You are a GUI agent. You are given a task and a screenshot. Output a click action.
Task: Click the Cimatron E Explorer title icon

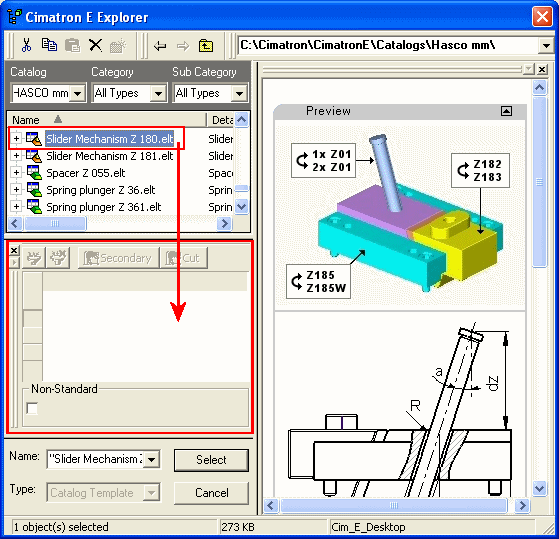tap(14, 17)
